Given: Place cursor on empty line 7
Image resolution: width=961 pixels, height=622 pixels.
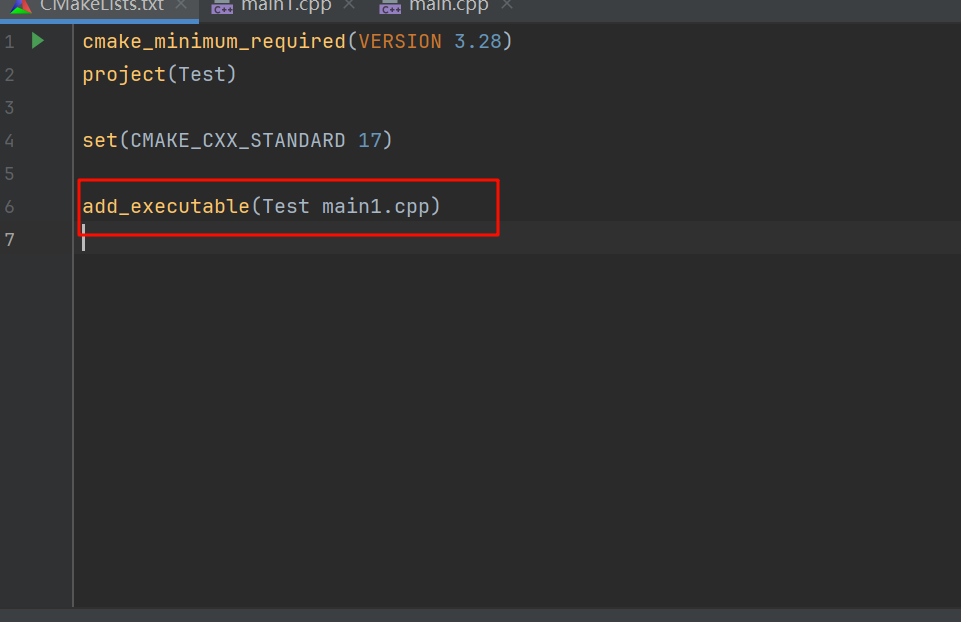Looking at the screenshot, I should (300, 240).
